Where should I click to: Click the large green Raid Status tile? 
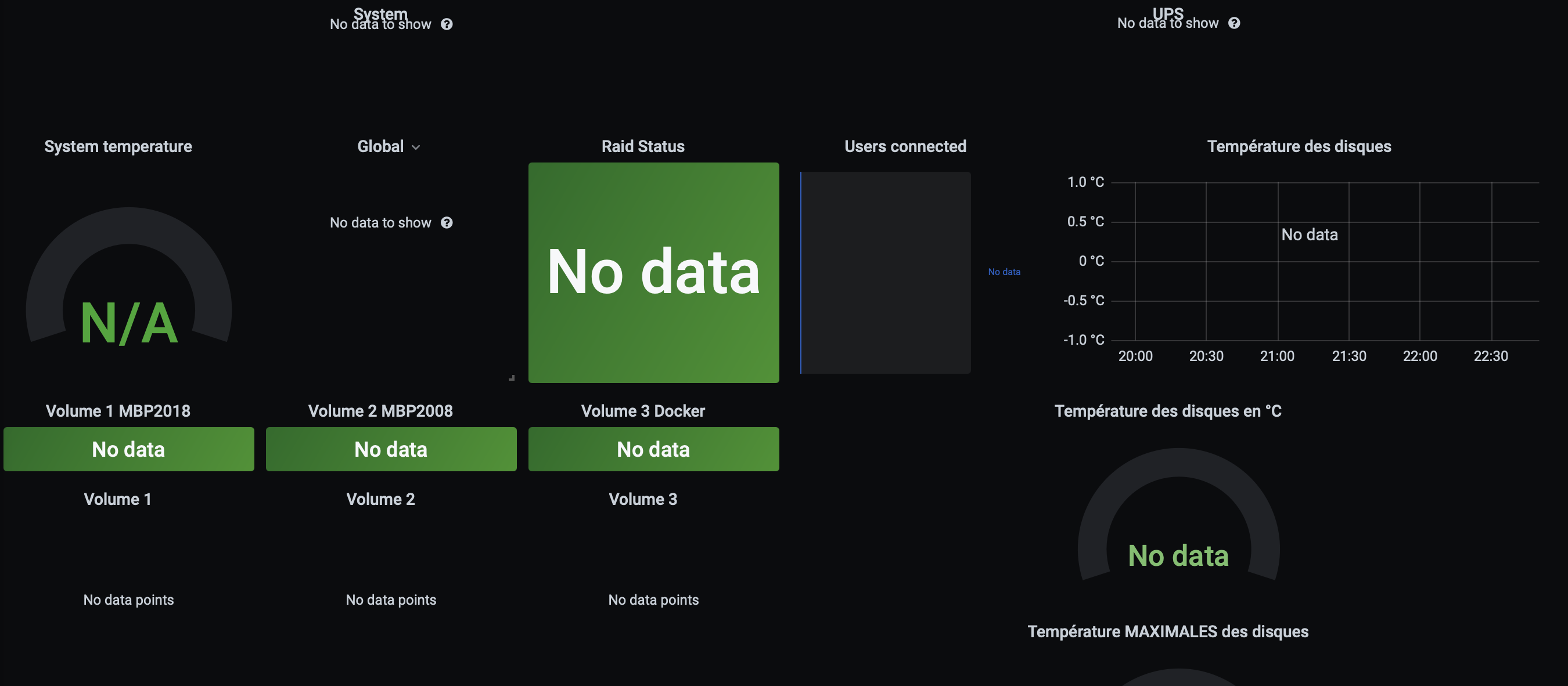(x=654, y=272)
